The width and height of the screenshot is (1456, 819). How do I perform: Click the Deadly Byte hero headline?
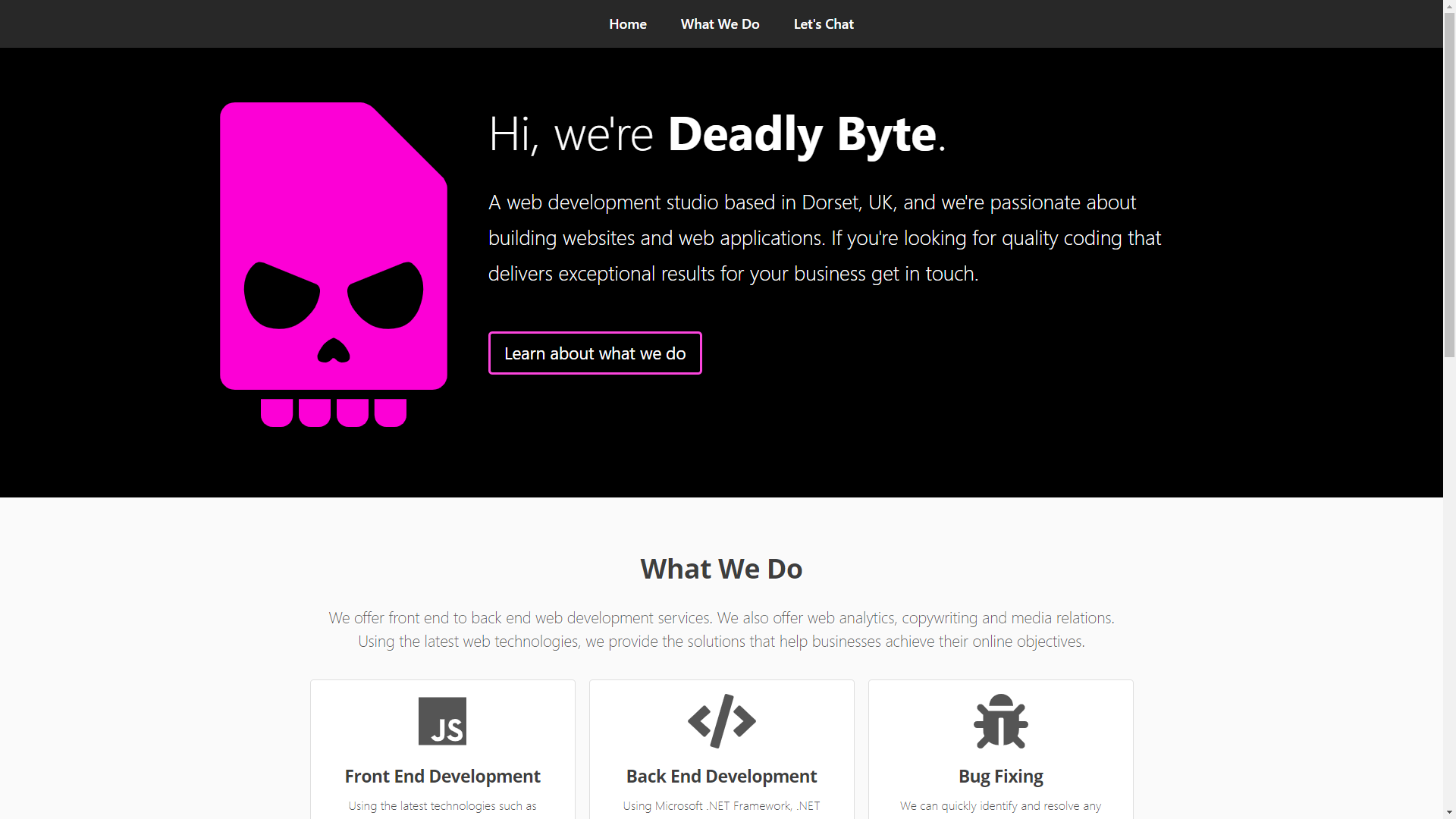point(717,134)
